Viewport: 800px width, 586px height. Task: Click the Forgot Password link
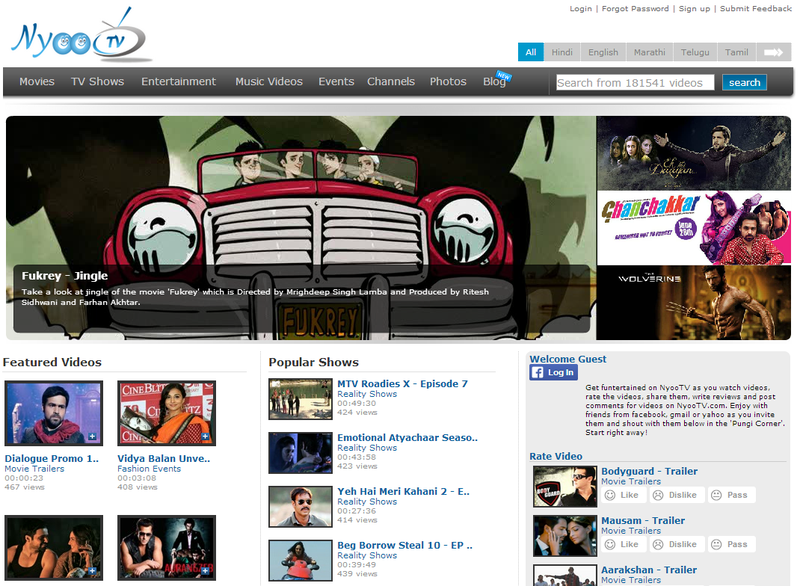pos(635,9)
